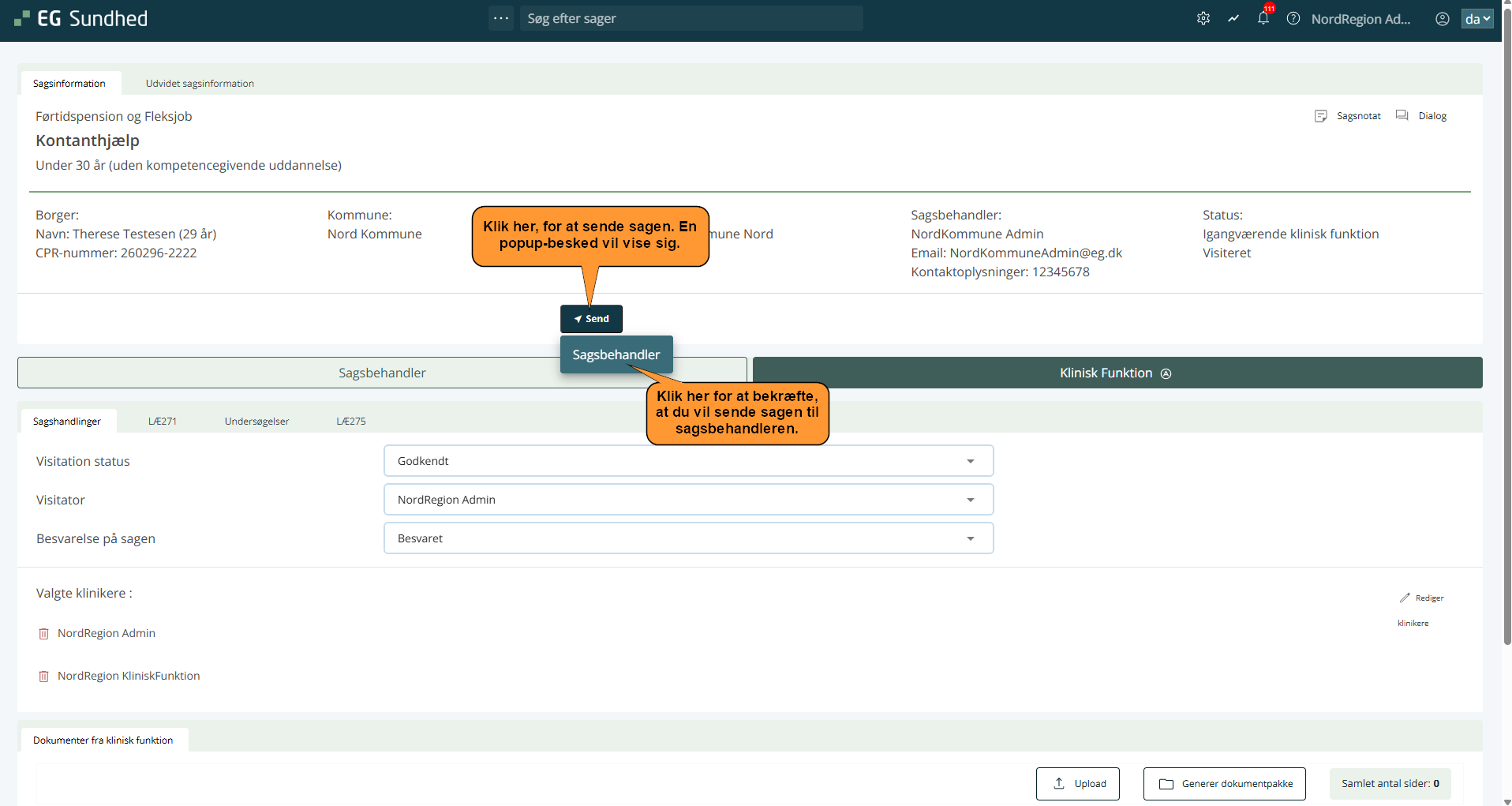Viewport: 1512px width, 806px height.
Task: Open the Dialog chat icon
Action: click(x=1402, y=115)
